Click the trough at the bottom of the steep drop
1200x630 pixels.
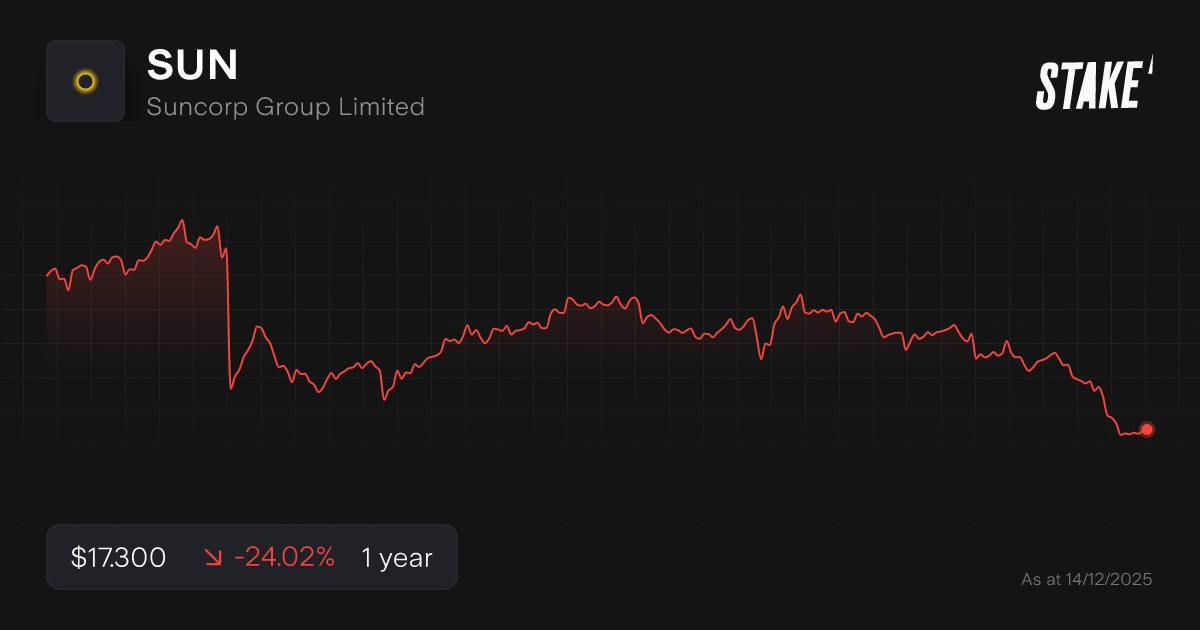click(x=231, y=387)
